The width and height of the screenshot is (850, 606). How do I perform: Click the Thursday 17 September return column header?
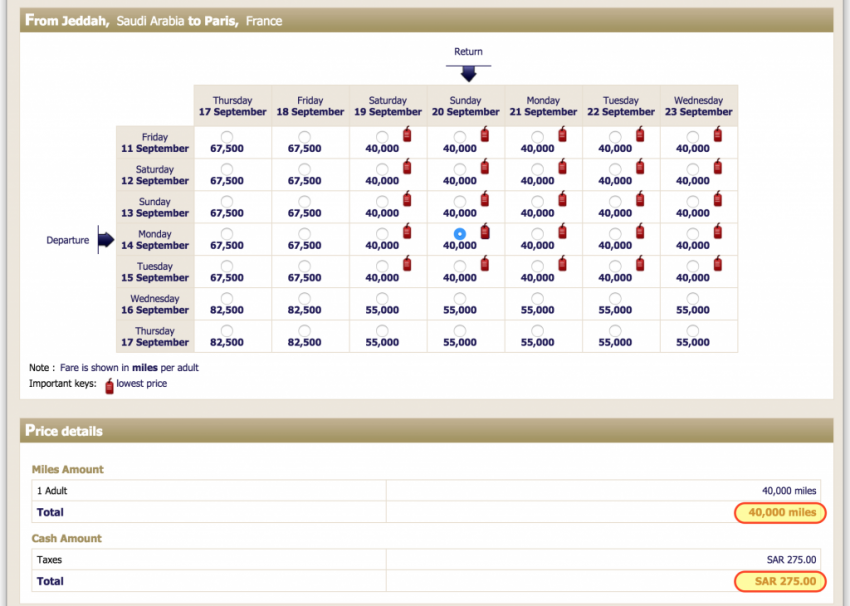pos(232,106)
